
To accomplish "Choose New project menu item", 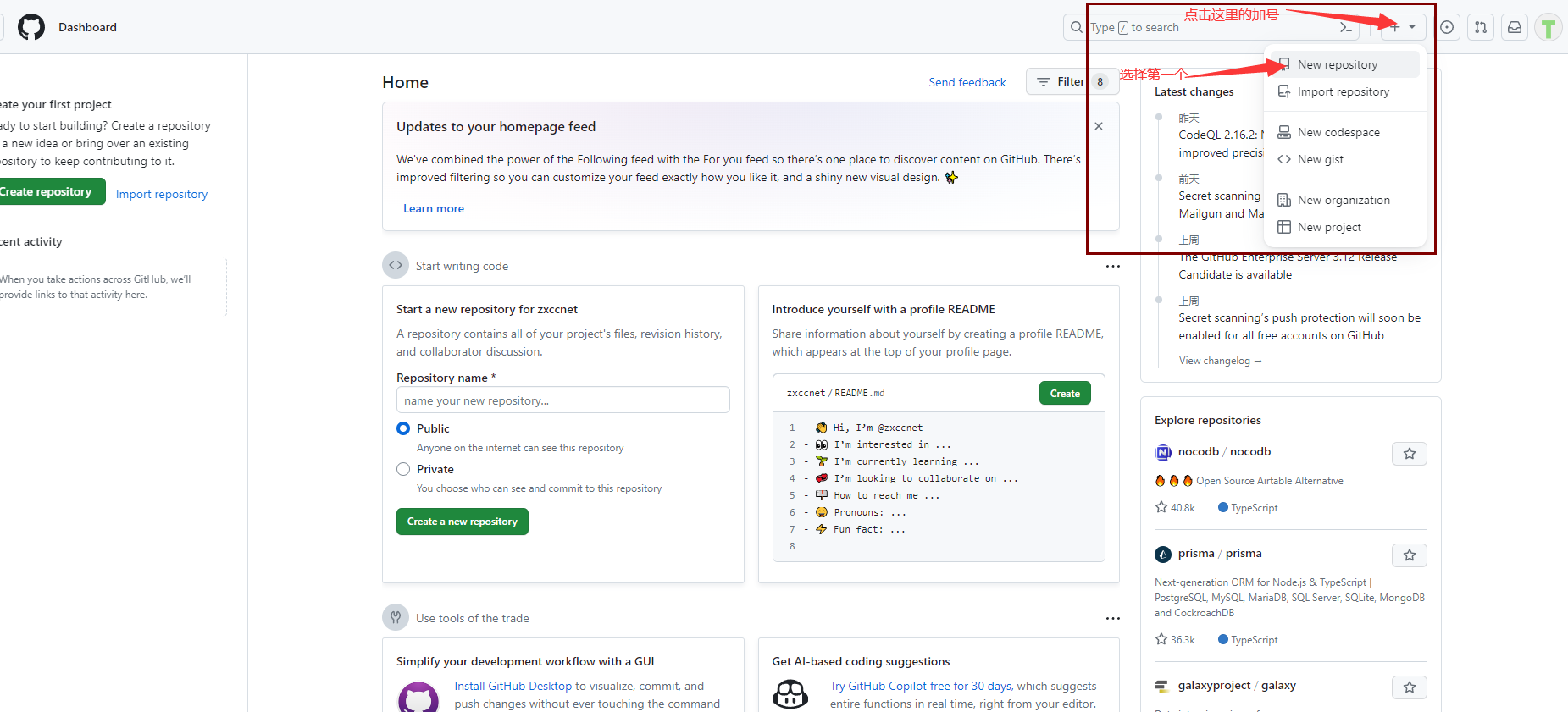I will pyautogui.click(x=1345, y=227).
